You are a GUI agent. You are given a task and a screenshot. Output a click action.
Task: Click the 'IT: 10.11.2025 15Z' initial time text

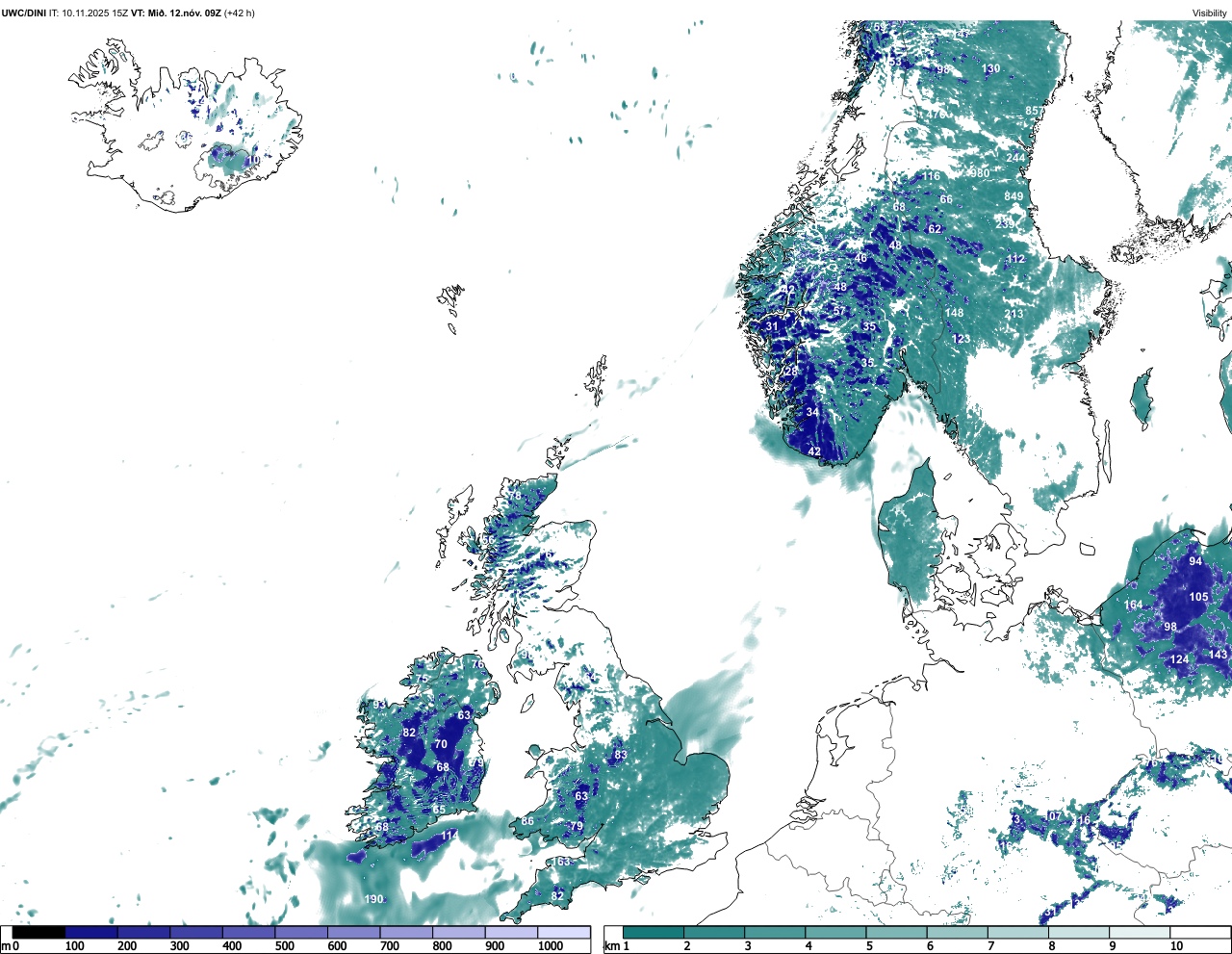click(89, 13)
